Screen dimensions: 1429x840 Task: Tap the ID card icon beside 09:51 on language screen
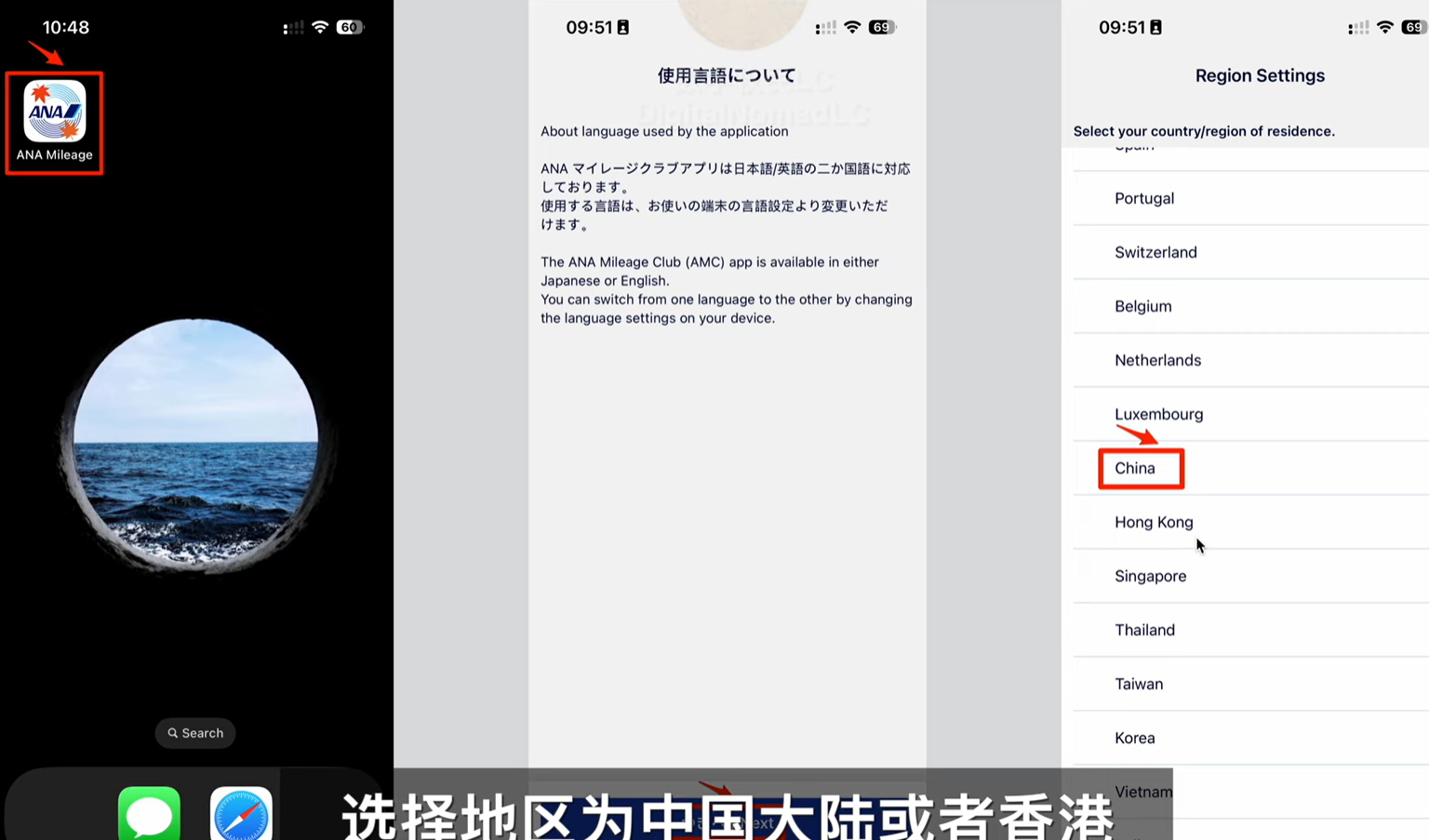[x=623, y=28]
